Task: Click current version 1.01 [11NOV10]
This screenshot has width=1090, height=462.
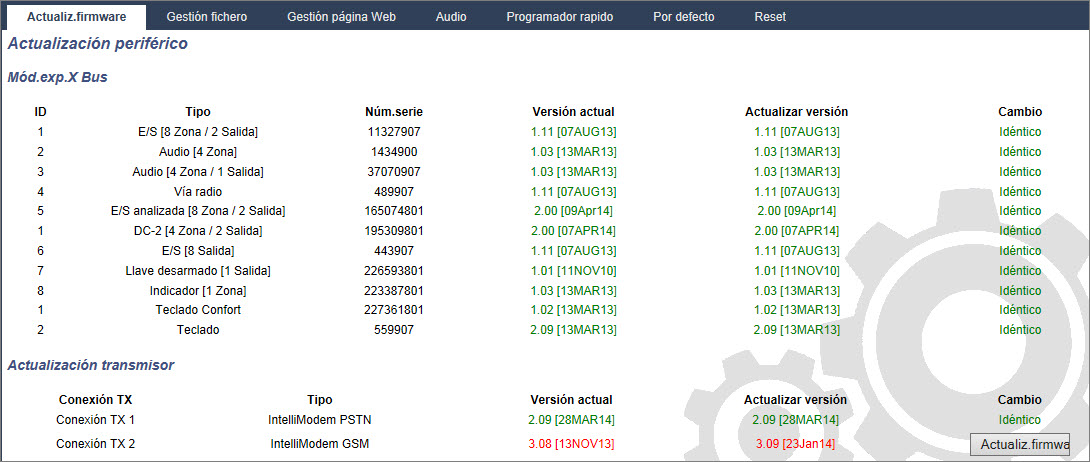Action: [x=573, y=270]
